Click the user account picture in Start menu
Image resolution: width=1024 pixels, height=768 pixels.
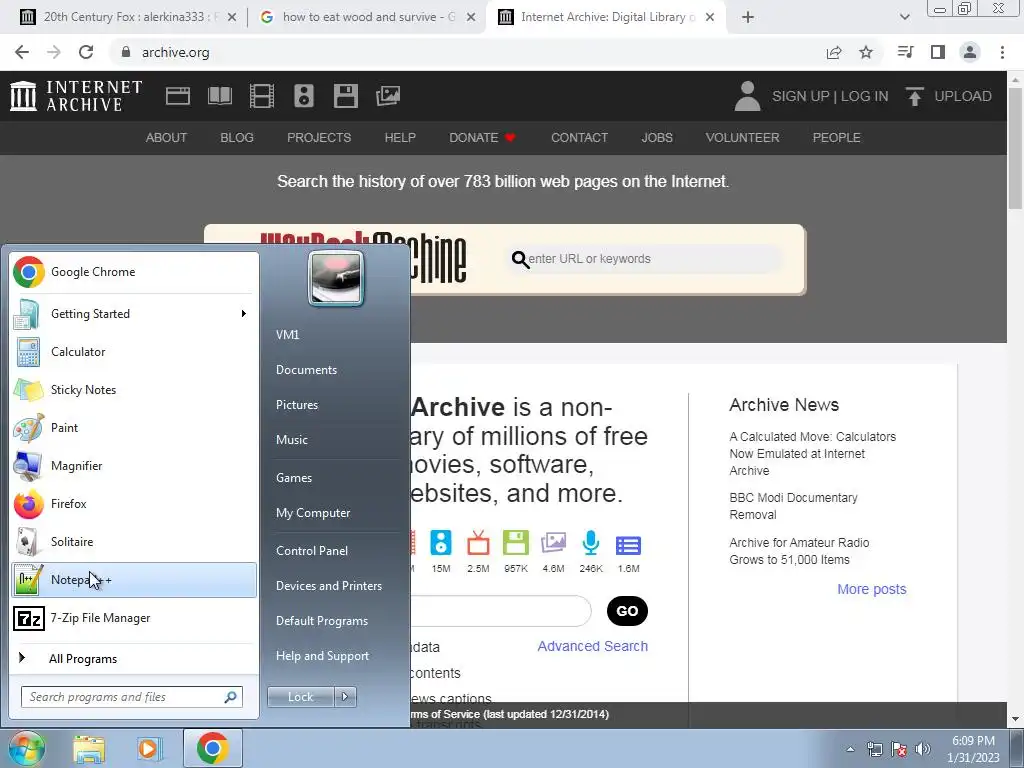[336, 278]
